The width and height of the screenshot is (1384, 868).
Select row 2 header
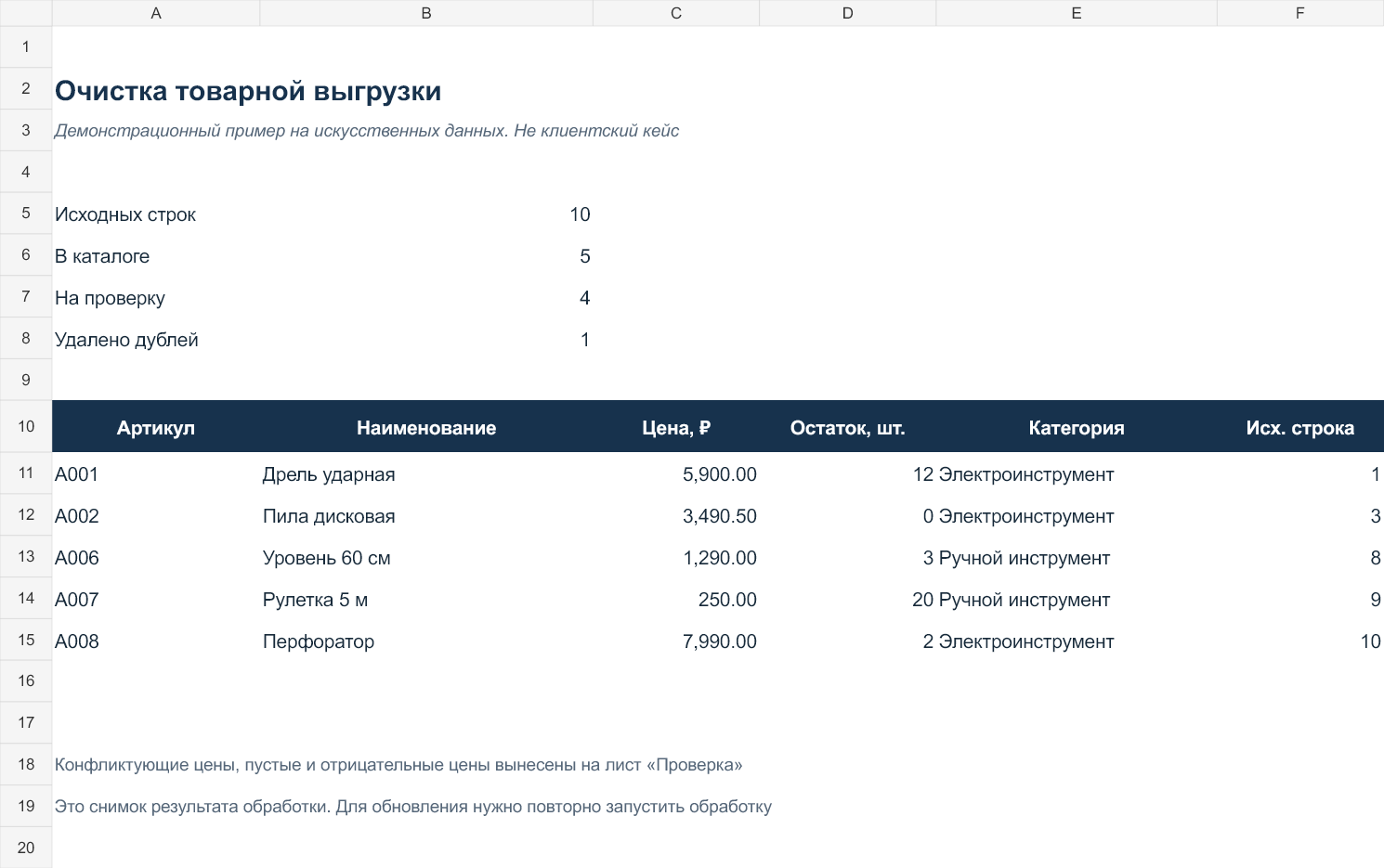click(26, 88)
